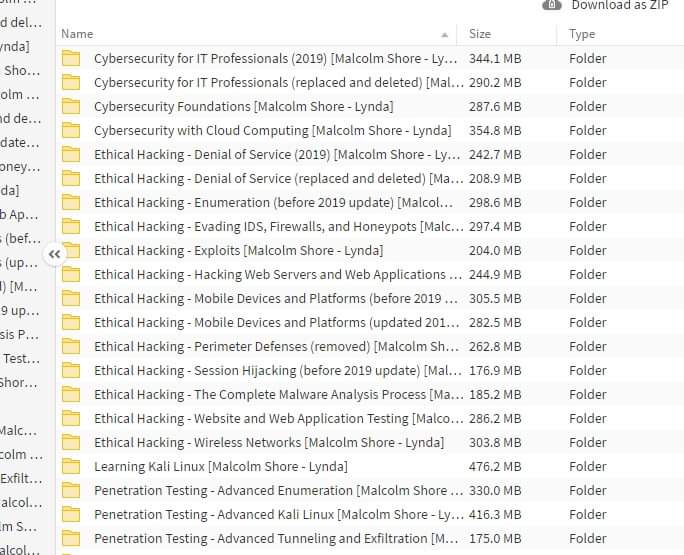Image resolution: width=684 pixels, height=555 pixels.
Task: Click folder icon for Ethical Hacking - Enumeration
Action: coord(71,202)
